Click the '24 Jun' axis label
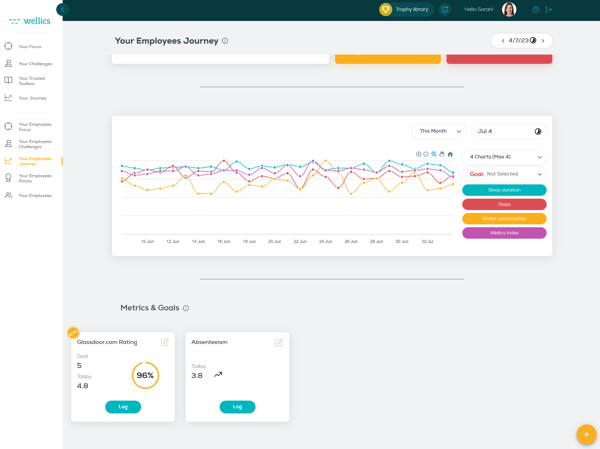Viewport: 600px width, 449px height. 326,242
